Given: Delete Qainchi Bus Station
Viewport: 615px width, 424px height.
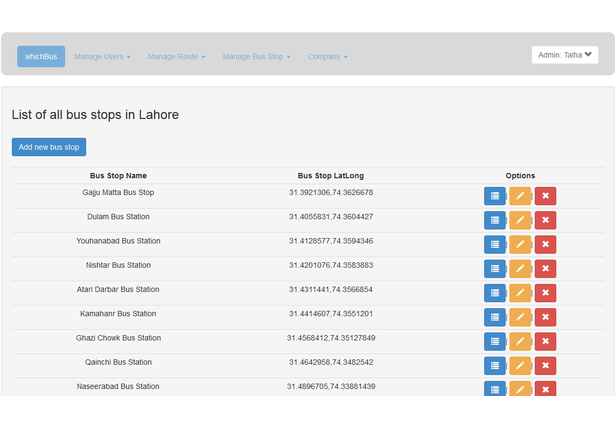Looking at the screenshot, I should click(545, 366).
